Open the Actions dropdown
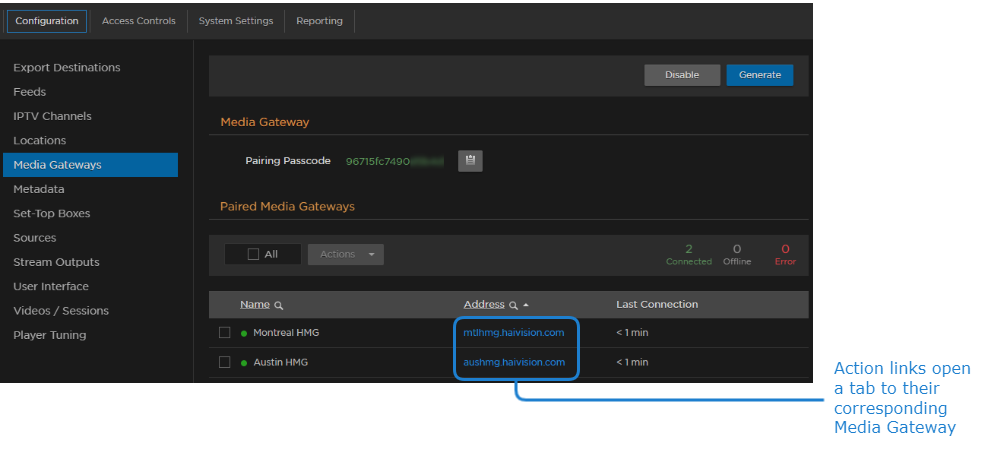 (345, 254)
